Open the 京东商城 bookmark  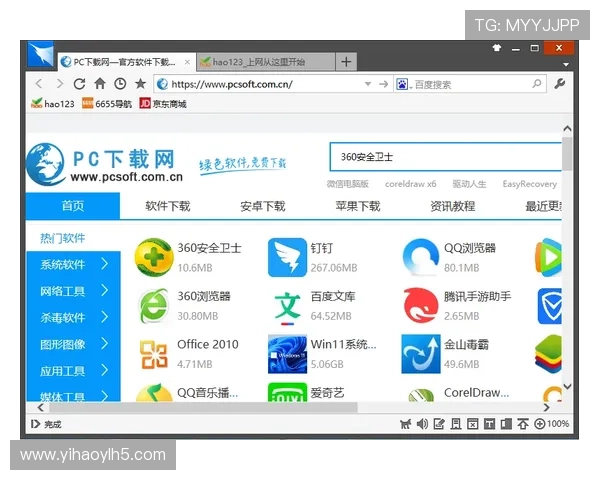(x=163, y=104)
